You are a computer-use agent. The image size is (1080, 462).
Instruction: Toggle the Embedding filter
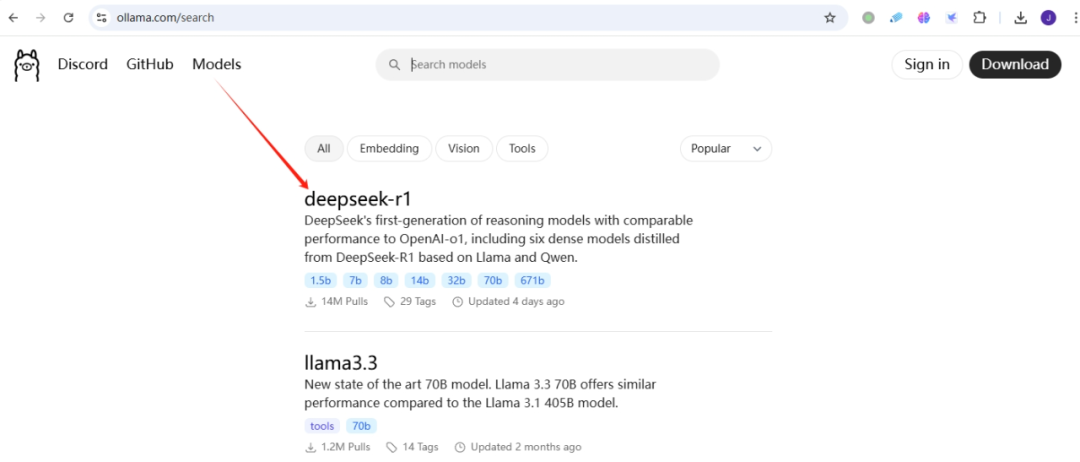389,148
